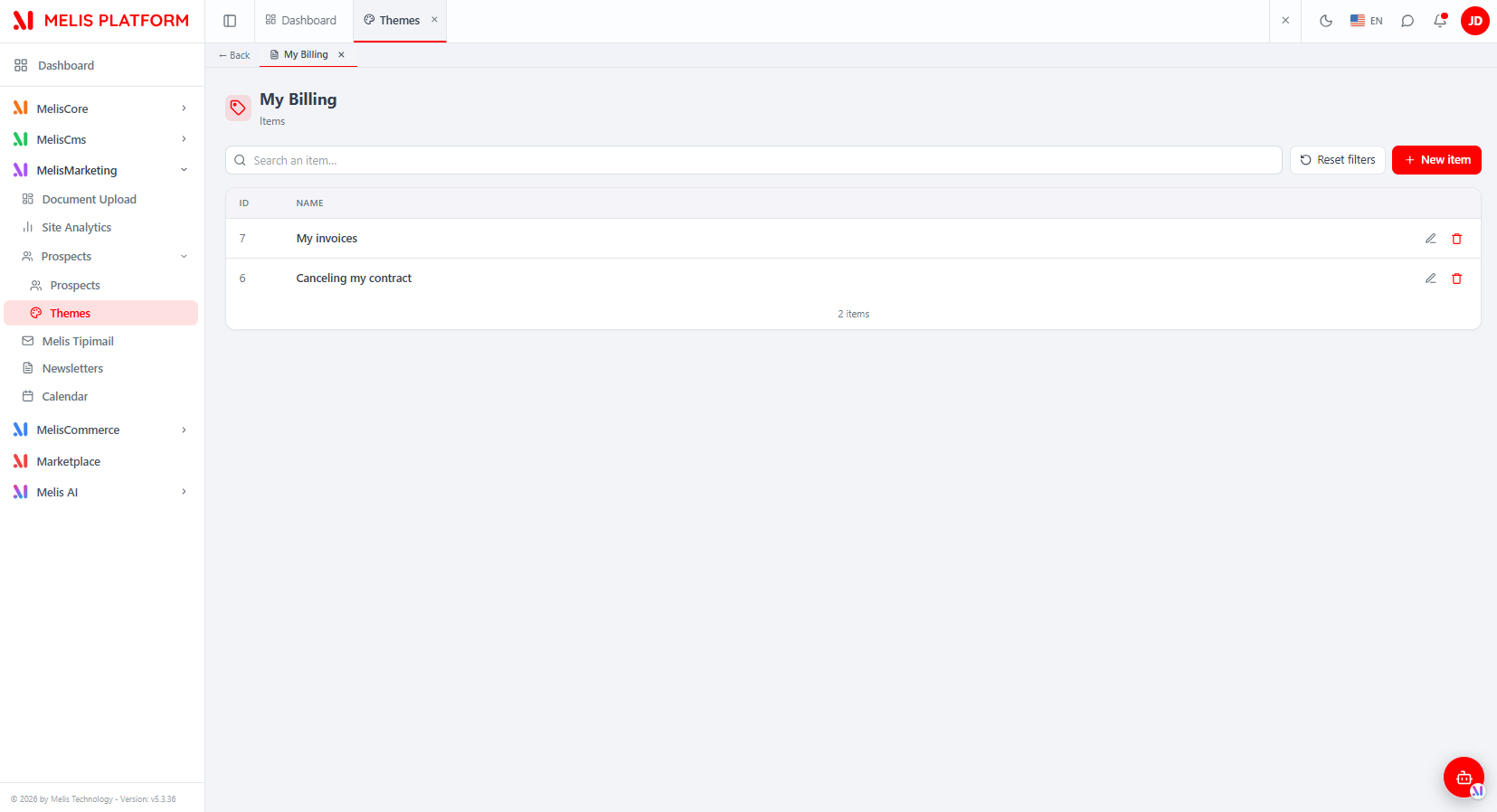
Task: Click the Melis Platform logo
Action: click(100, 21)
